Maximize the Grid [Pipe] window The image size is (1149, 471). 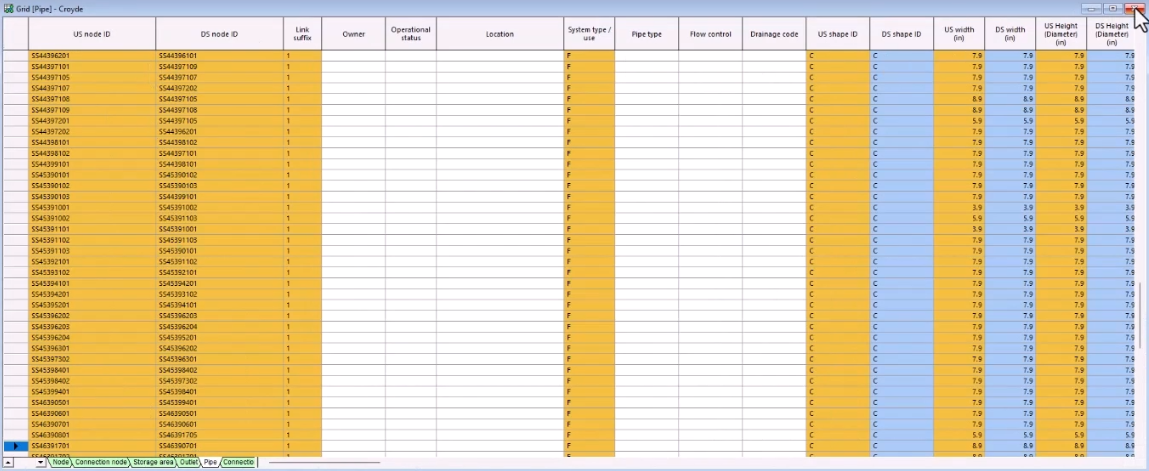(x=1111, y=8)
